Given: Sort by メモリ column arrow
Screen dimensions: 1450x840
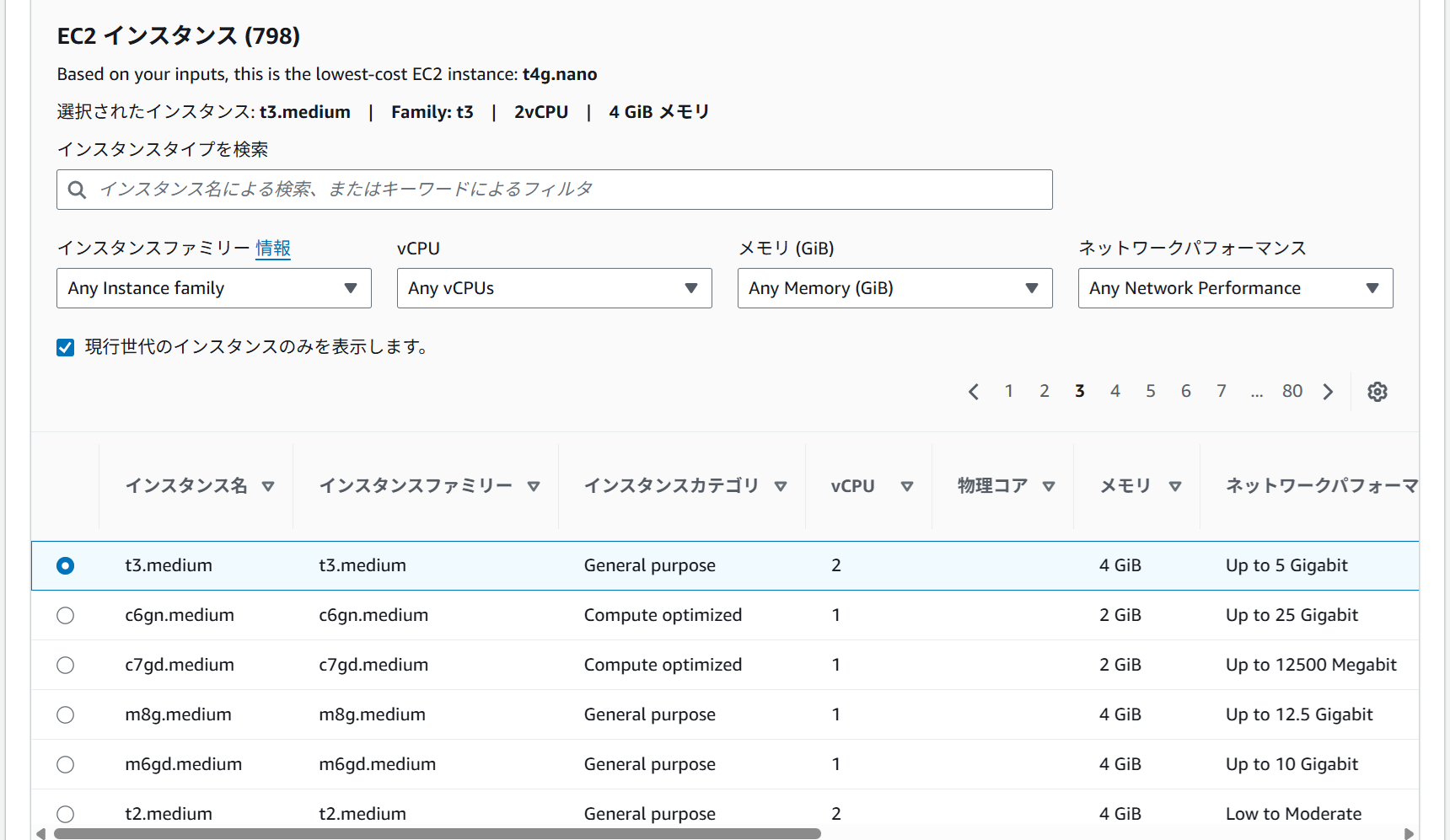Looking at the screenshot, I should 1175,486.
